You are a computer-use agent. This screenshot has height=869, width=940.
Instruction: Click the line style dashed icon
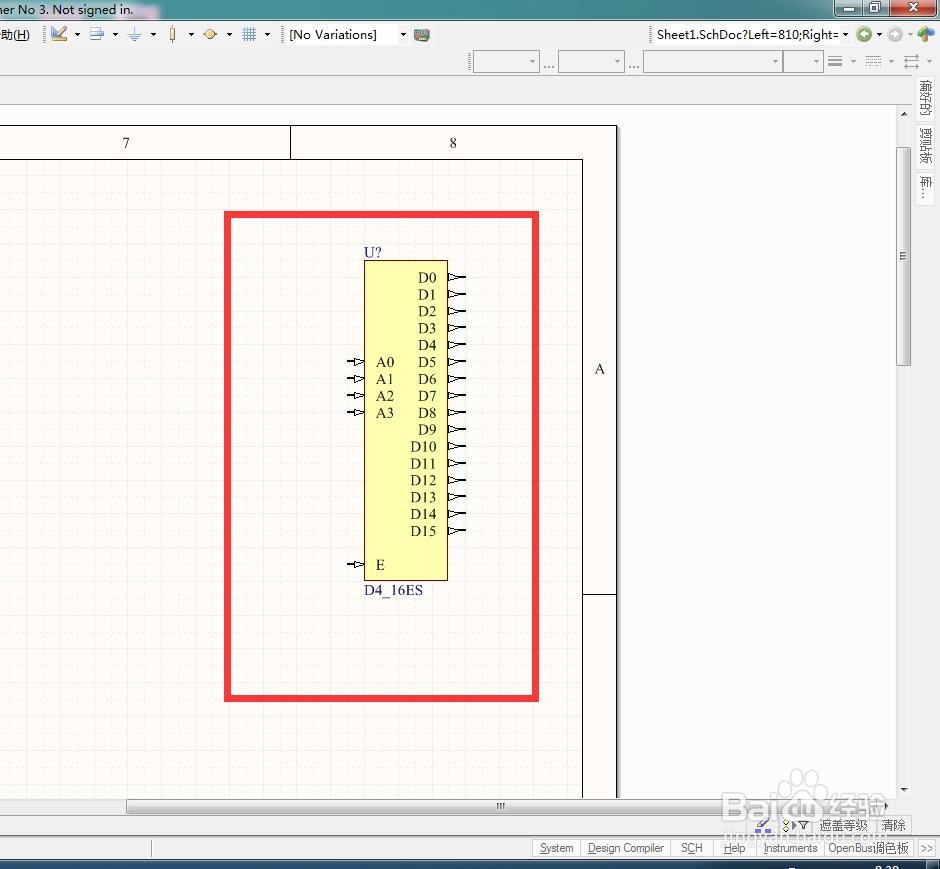pyautogui.click(x=873, y=61)
